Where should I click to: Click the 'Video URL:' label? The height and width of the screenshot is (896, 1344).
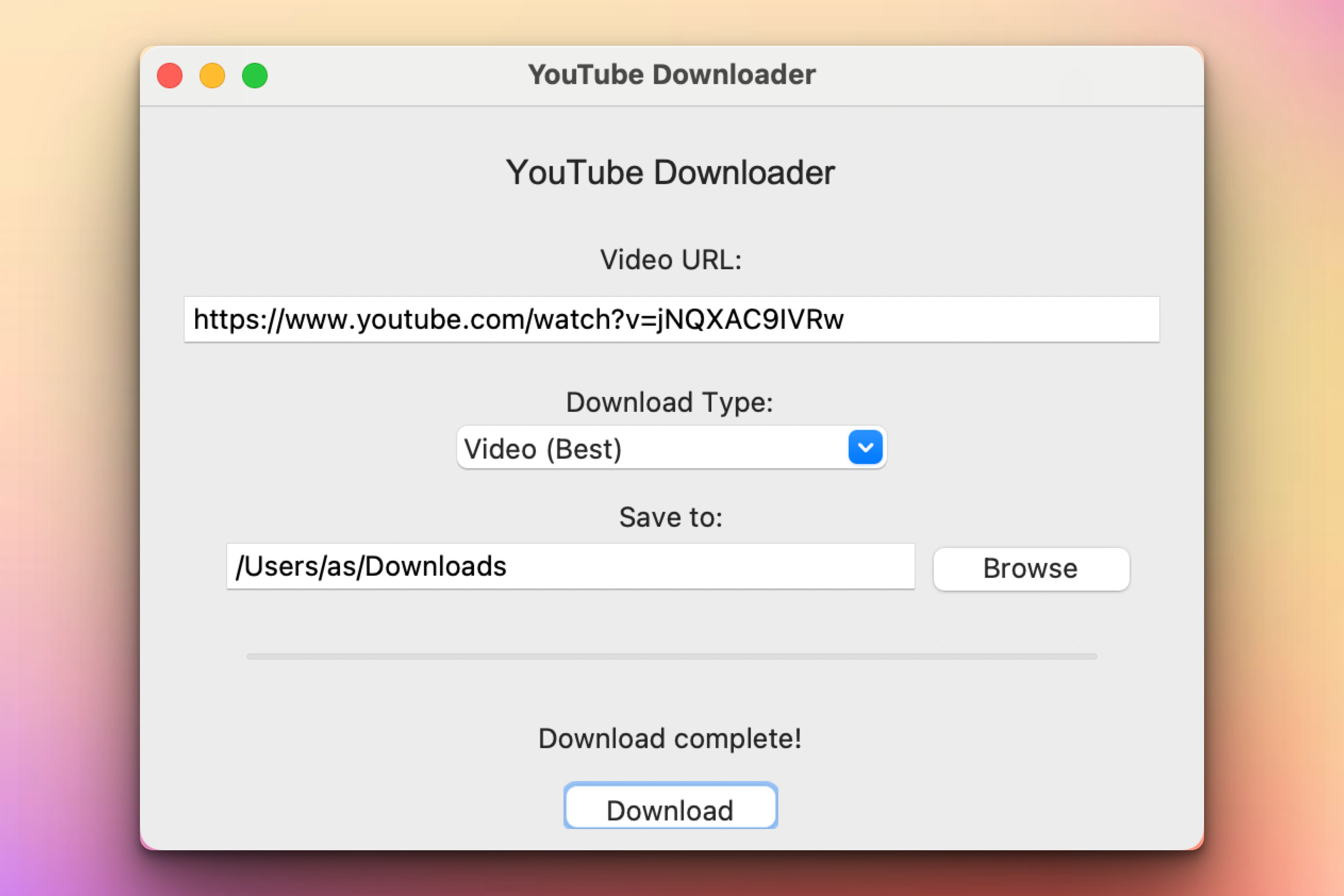pyautogui.click(x=670, y=260)
